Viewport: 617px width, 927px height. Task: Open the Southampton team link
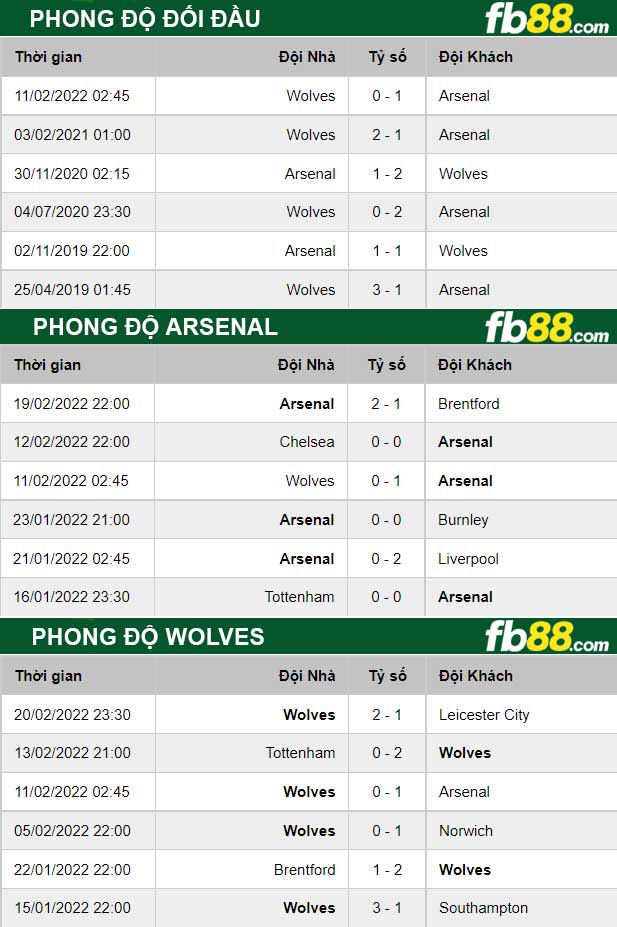tap(483, 908)
